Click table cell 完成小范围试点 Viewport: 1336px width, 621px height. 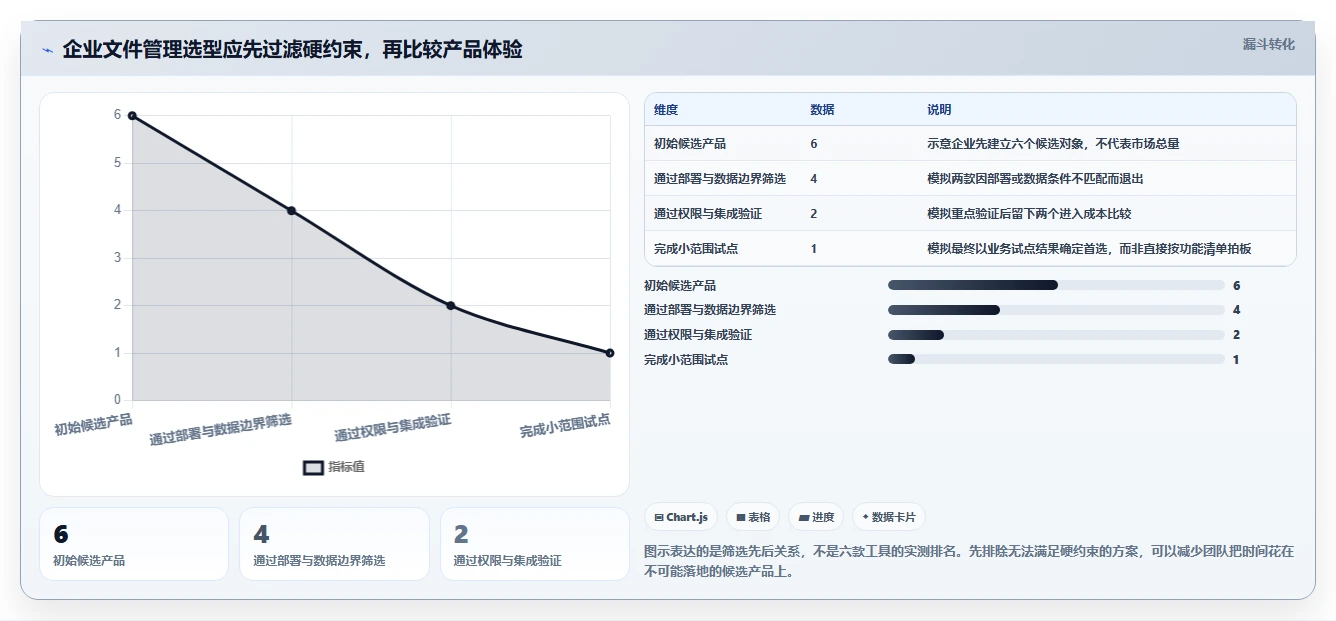point(696,249)
